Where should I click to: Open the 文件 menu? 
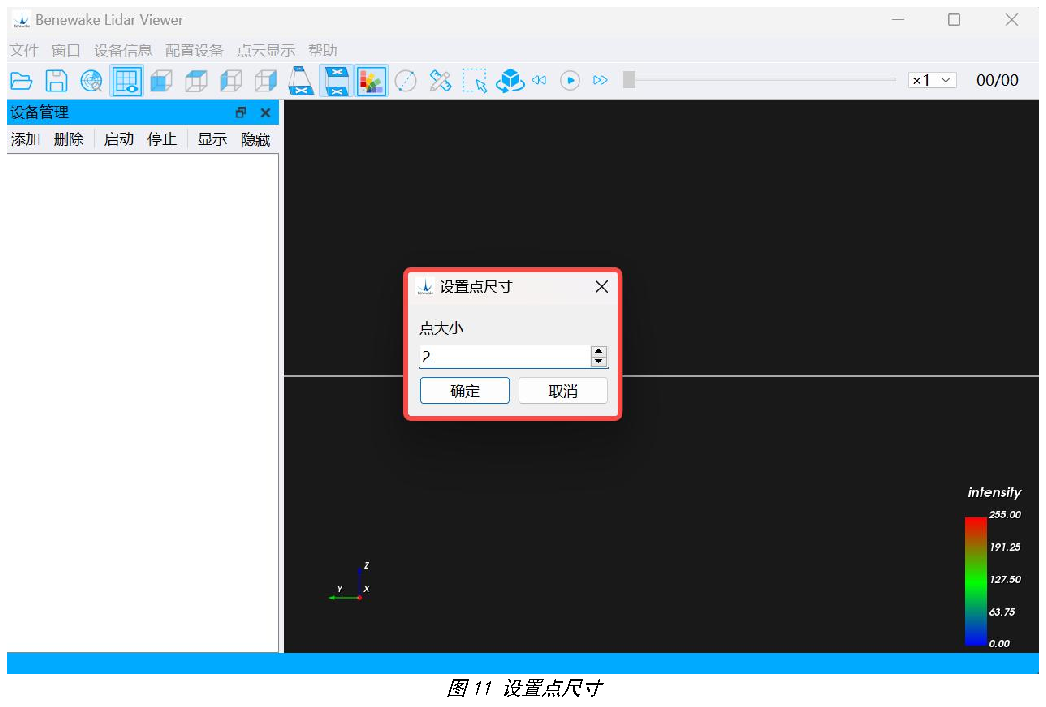coord(24,51)
